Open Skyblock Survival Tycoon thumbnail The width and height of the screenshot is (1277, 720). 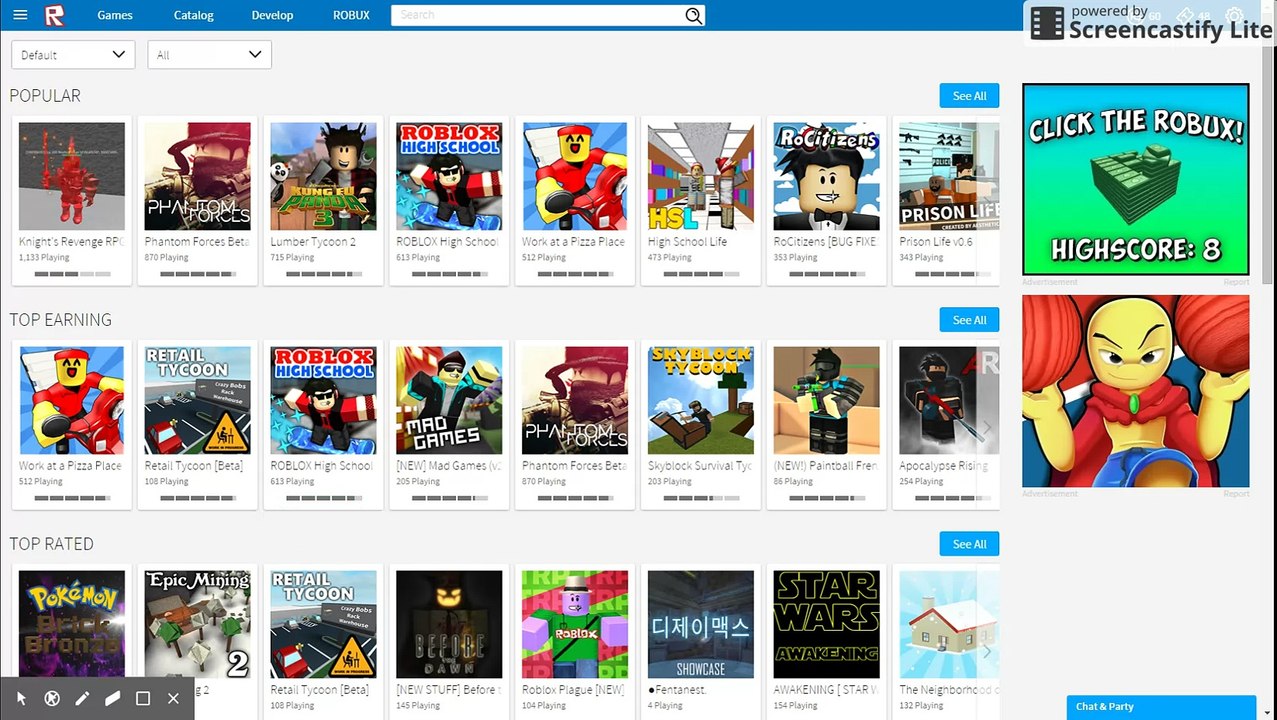(701, 400)
